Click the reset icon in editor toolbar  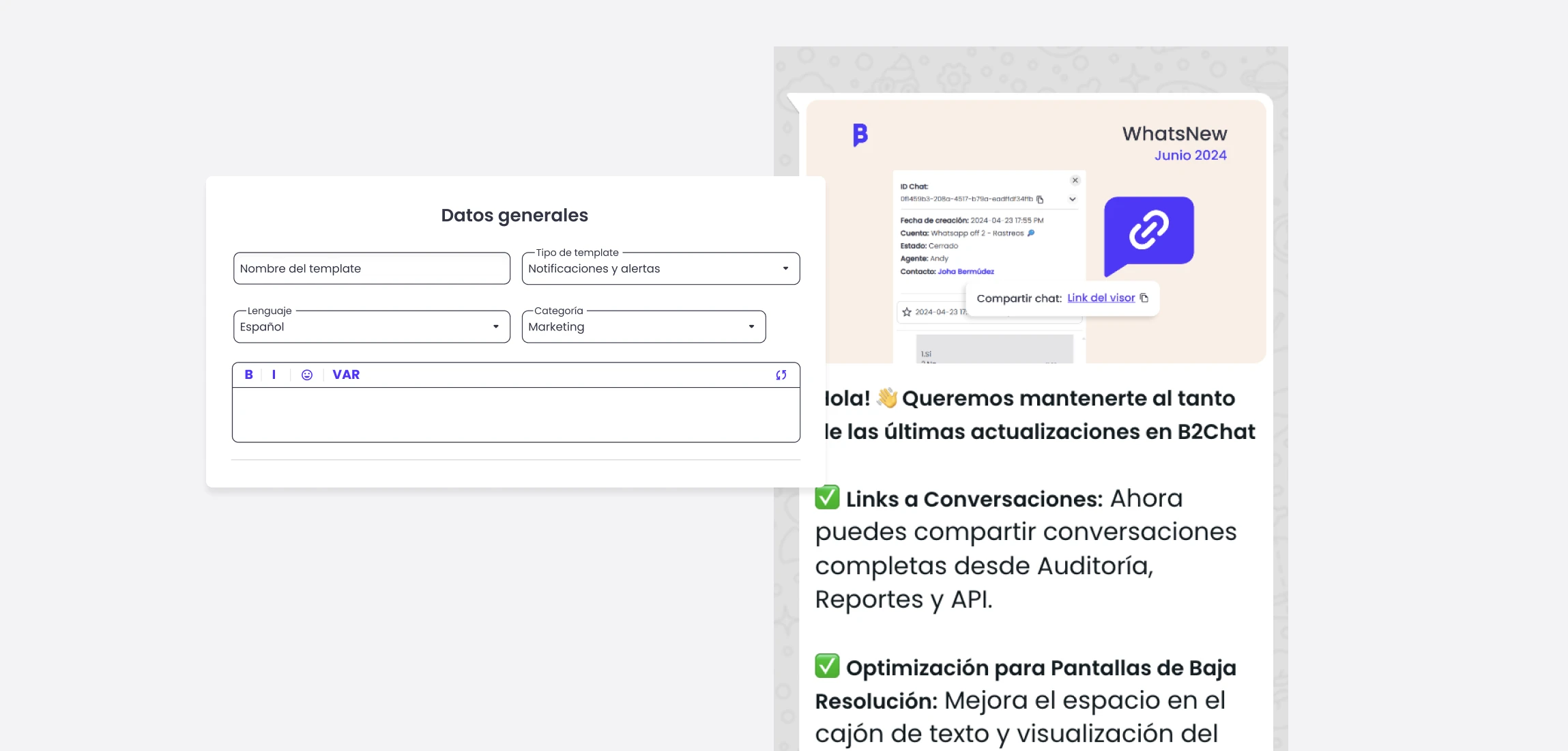pos(781,375)
